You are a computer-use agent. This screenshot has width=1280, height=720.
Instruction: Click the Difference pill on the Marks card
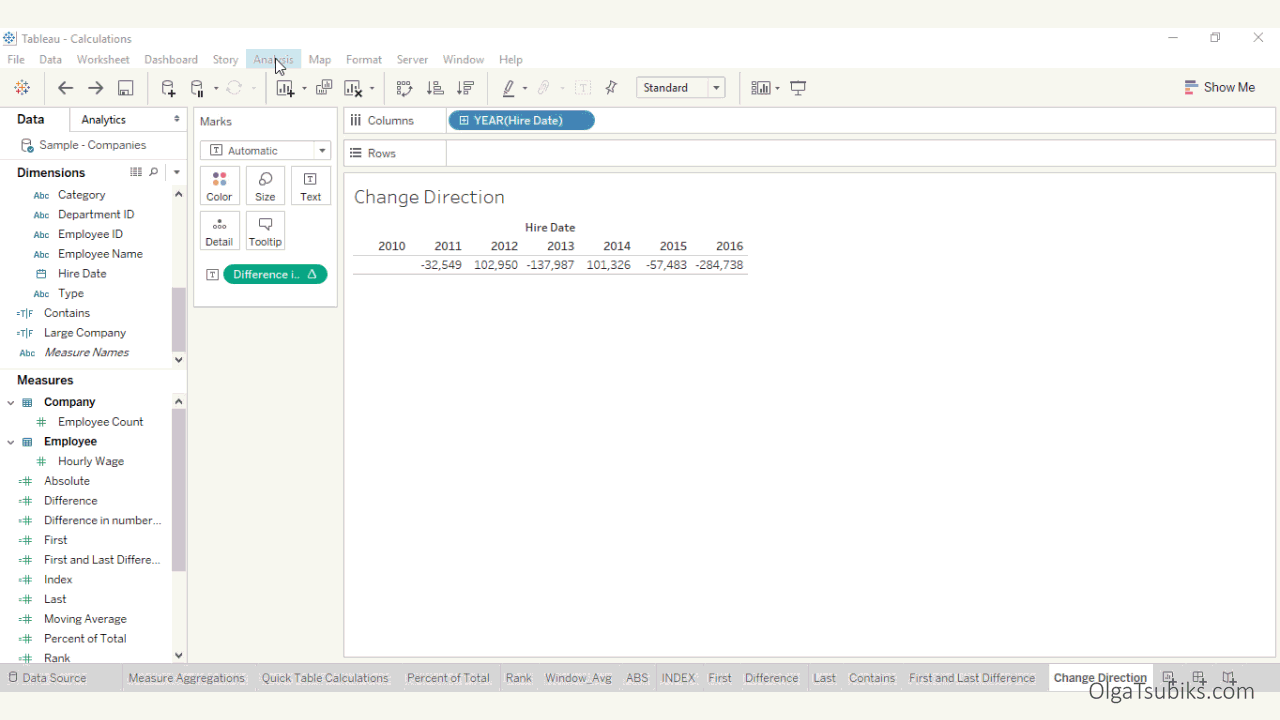point(275,274)
